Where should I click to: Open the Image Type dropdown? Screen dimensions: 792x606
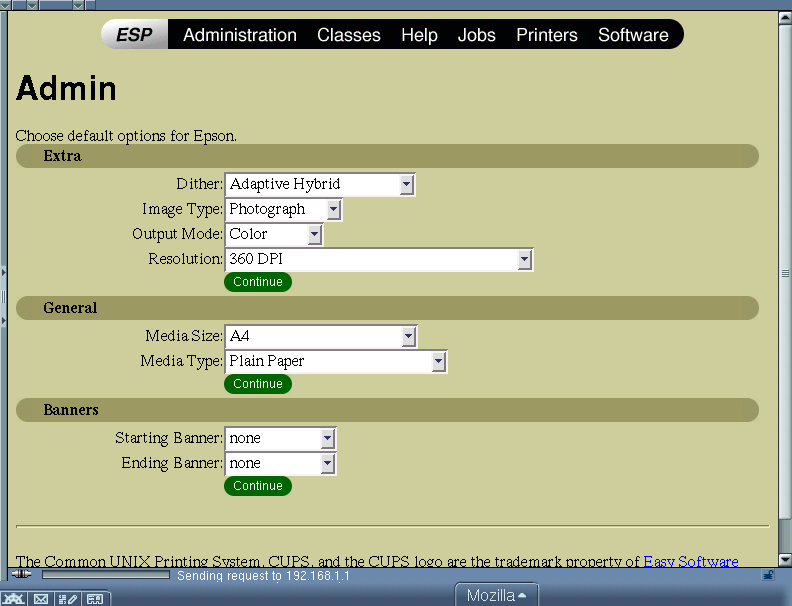tap(283, 209)
